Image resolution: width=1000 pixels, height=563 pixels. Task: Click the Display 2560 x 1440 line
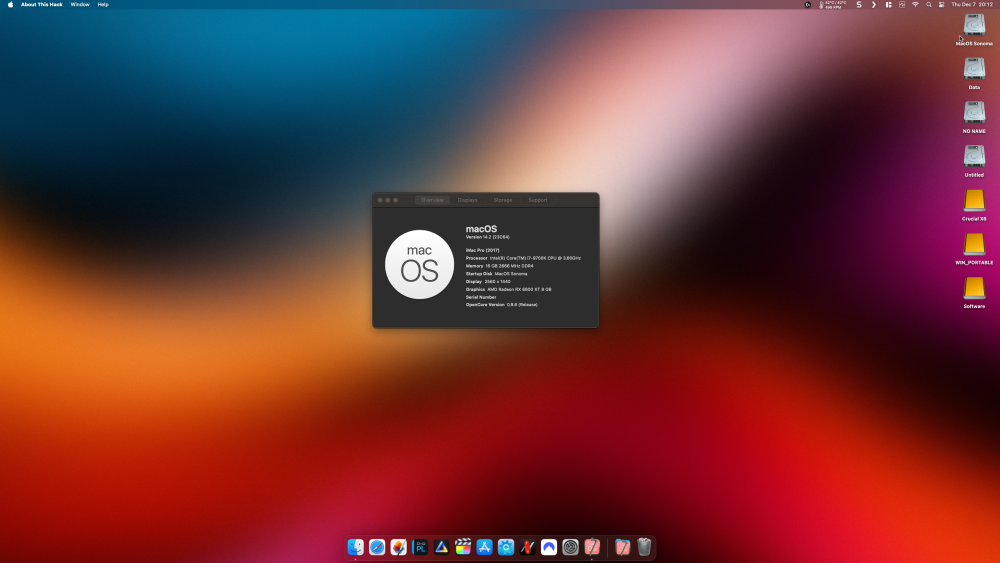488,281
